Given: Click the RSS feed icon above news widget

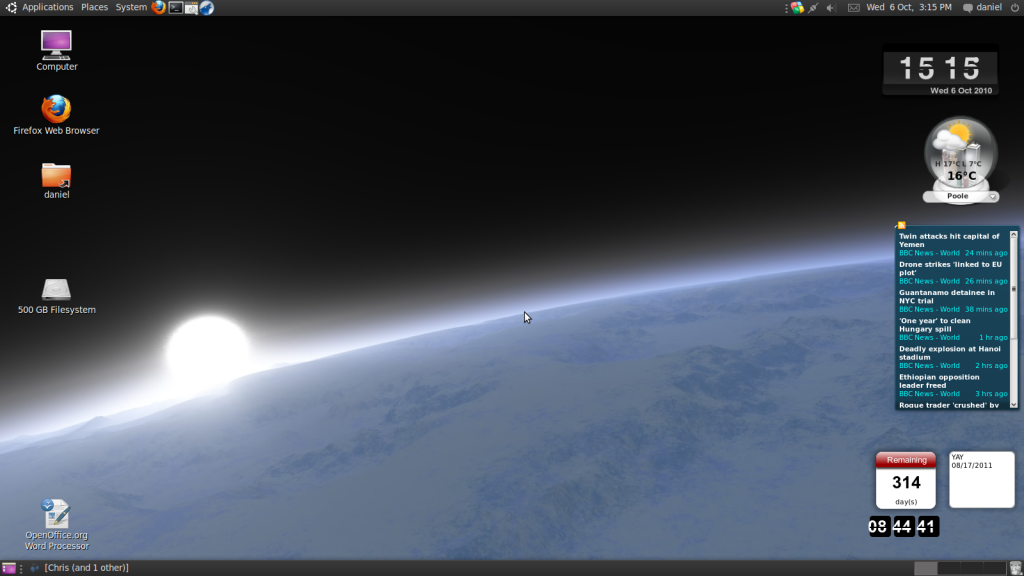Looking at the screenshot, I should 901,225.
